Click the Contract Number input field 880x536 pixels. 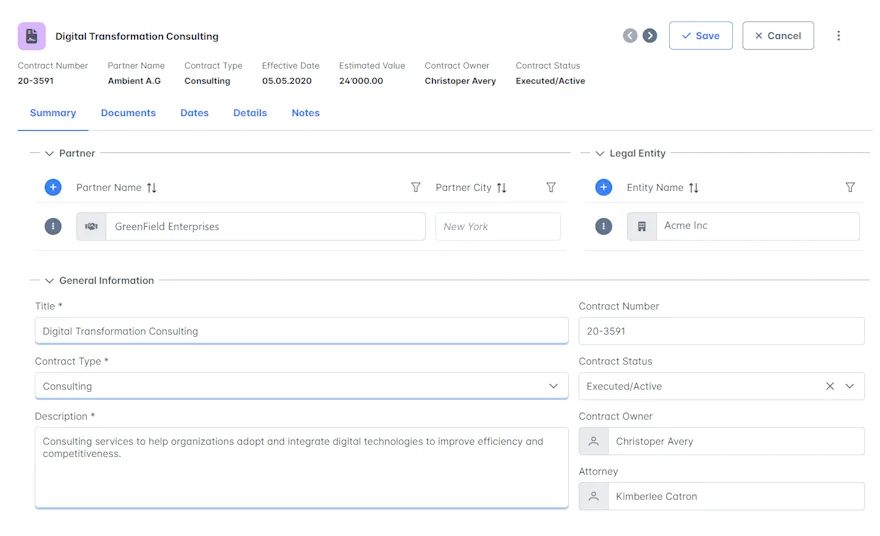tap(721, 331)
